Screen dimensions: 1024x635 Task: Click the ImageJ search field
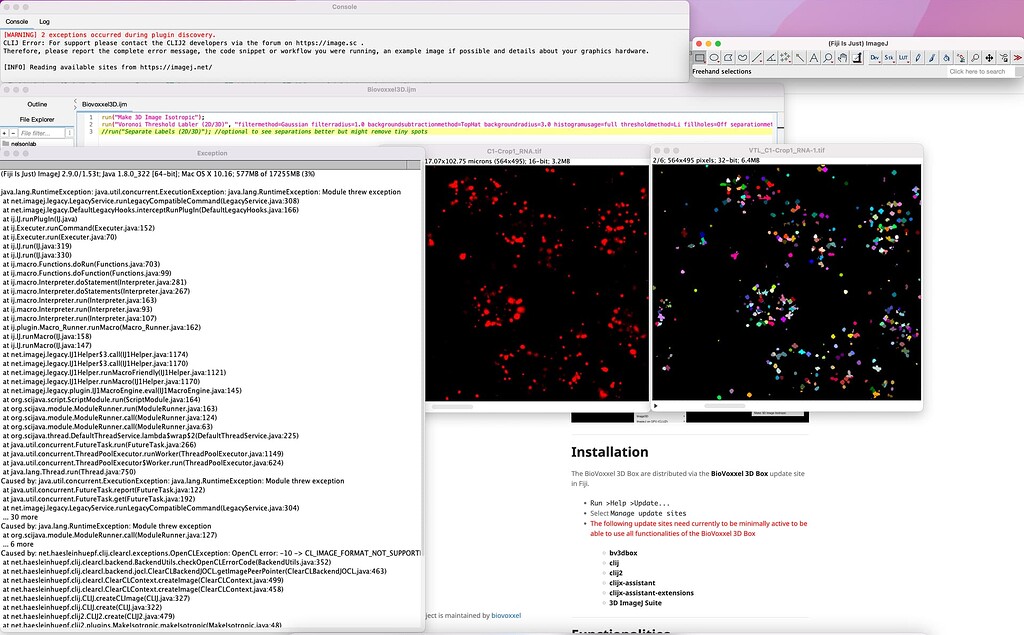click(x=975, y=71)
